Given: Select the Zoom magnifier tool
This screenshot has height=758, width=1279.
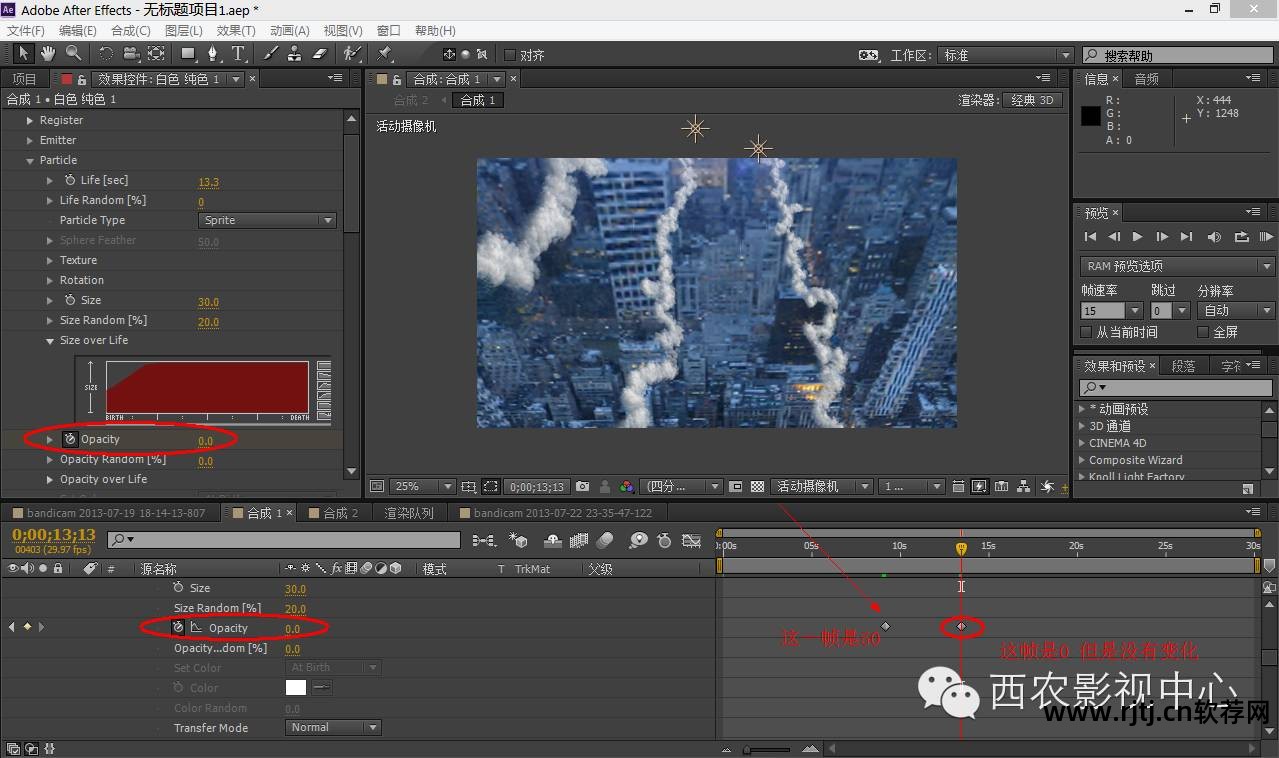Looking at the screenshot, I should coord(73,53).
